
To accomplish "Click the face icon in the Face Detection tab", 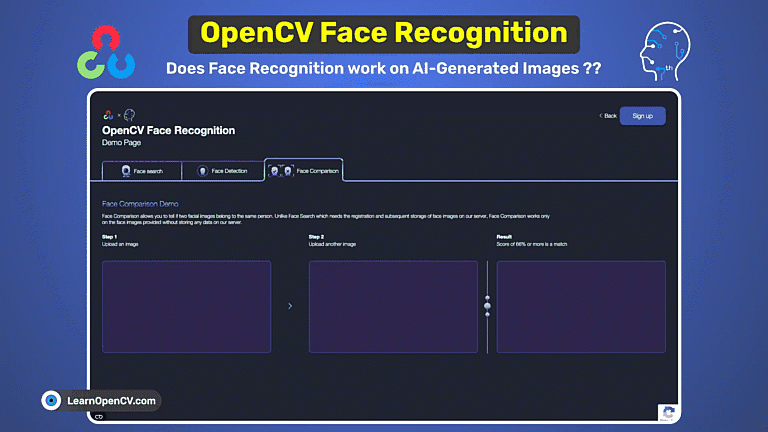I will click(x=203, y=171).
